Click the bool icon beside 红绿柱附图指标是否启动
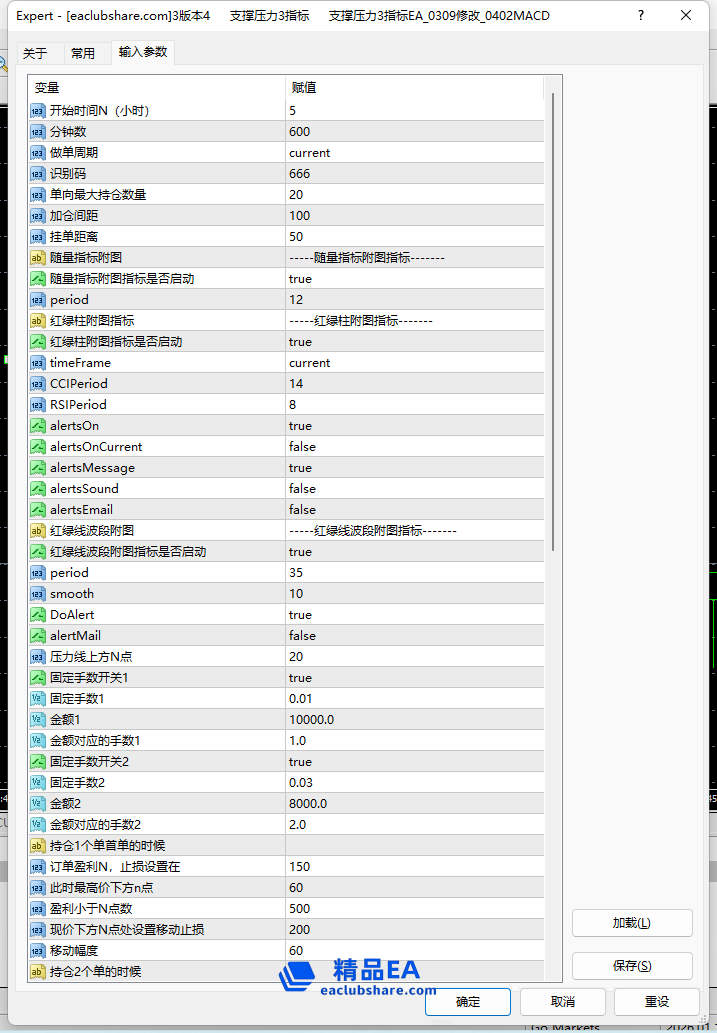 (x=38, y=342)
